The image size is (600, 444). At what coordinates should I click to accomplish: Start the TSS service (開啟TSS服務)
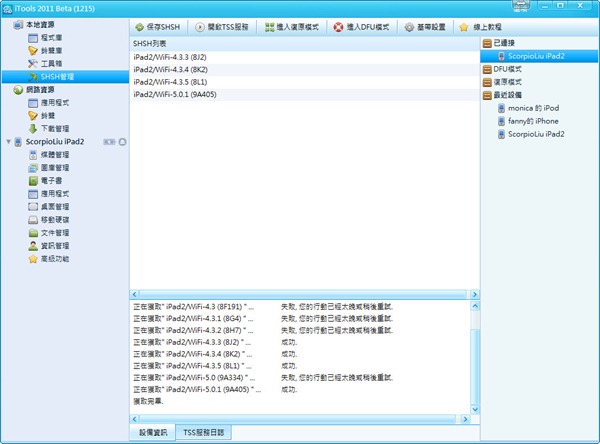pos(222,27)
